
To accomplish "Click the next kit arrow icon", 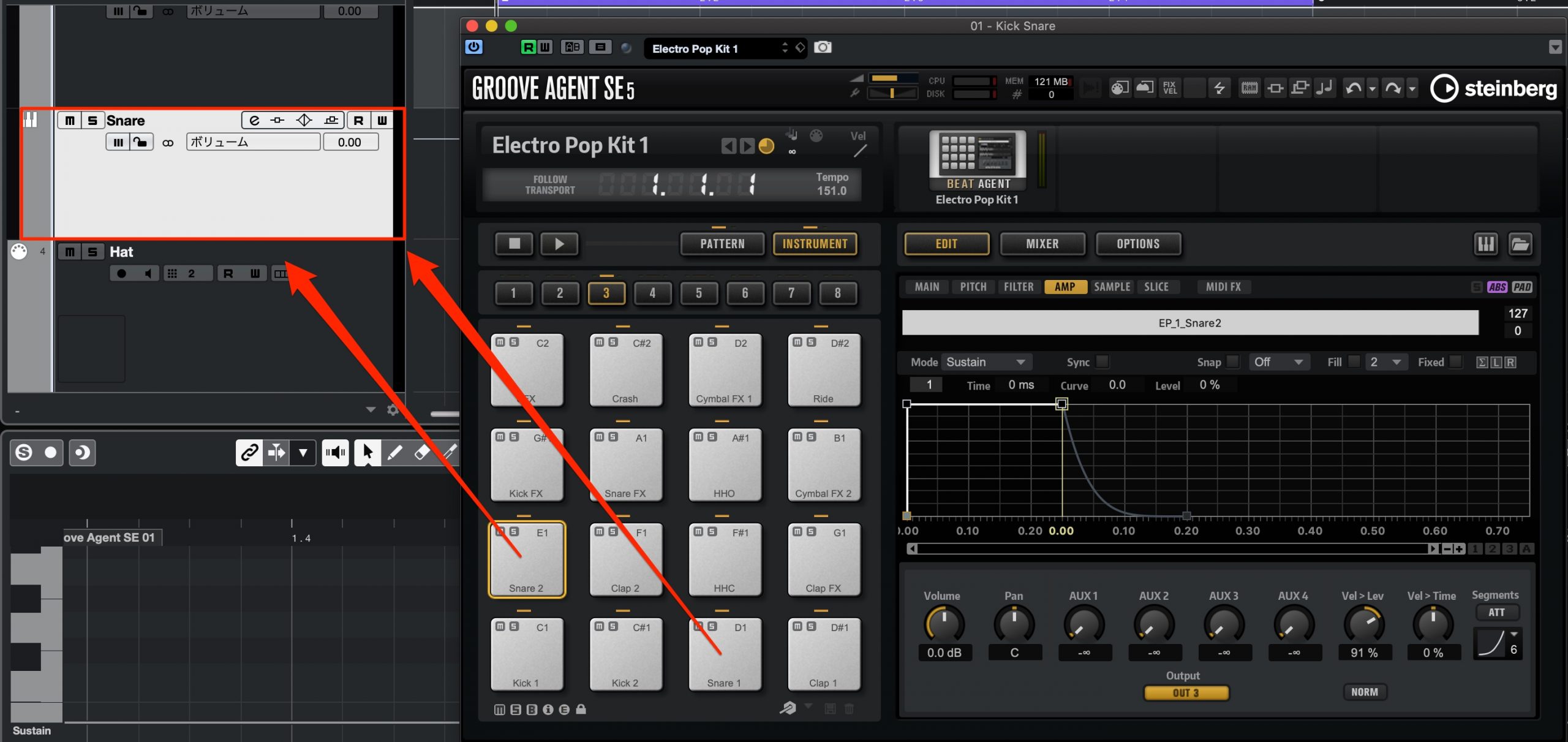I will pyautogui.click(x=747, y=146).
